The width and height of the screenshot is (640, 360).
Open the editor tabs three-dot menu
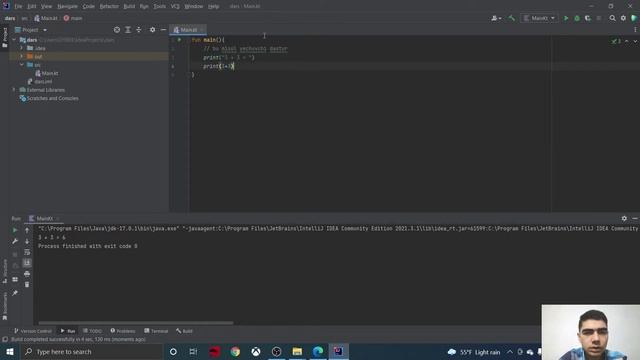click(635, 30)
